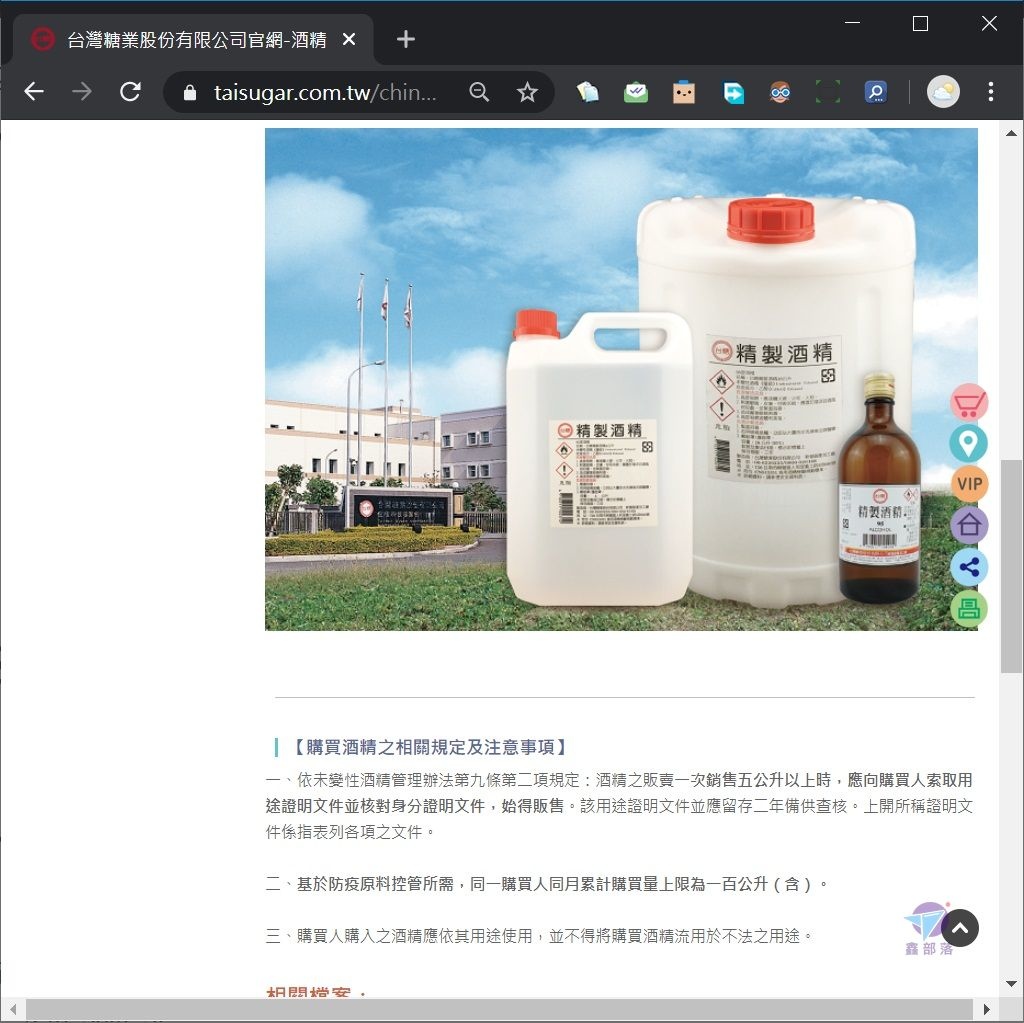This screenshot has width=1024, height=1023.
Task: Click the 精製酒精 product banner image
Action: [621, 379]
